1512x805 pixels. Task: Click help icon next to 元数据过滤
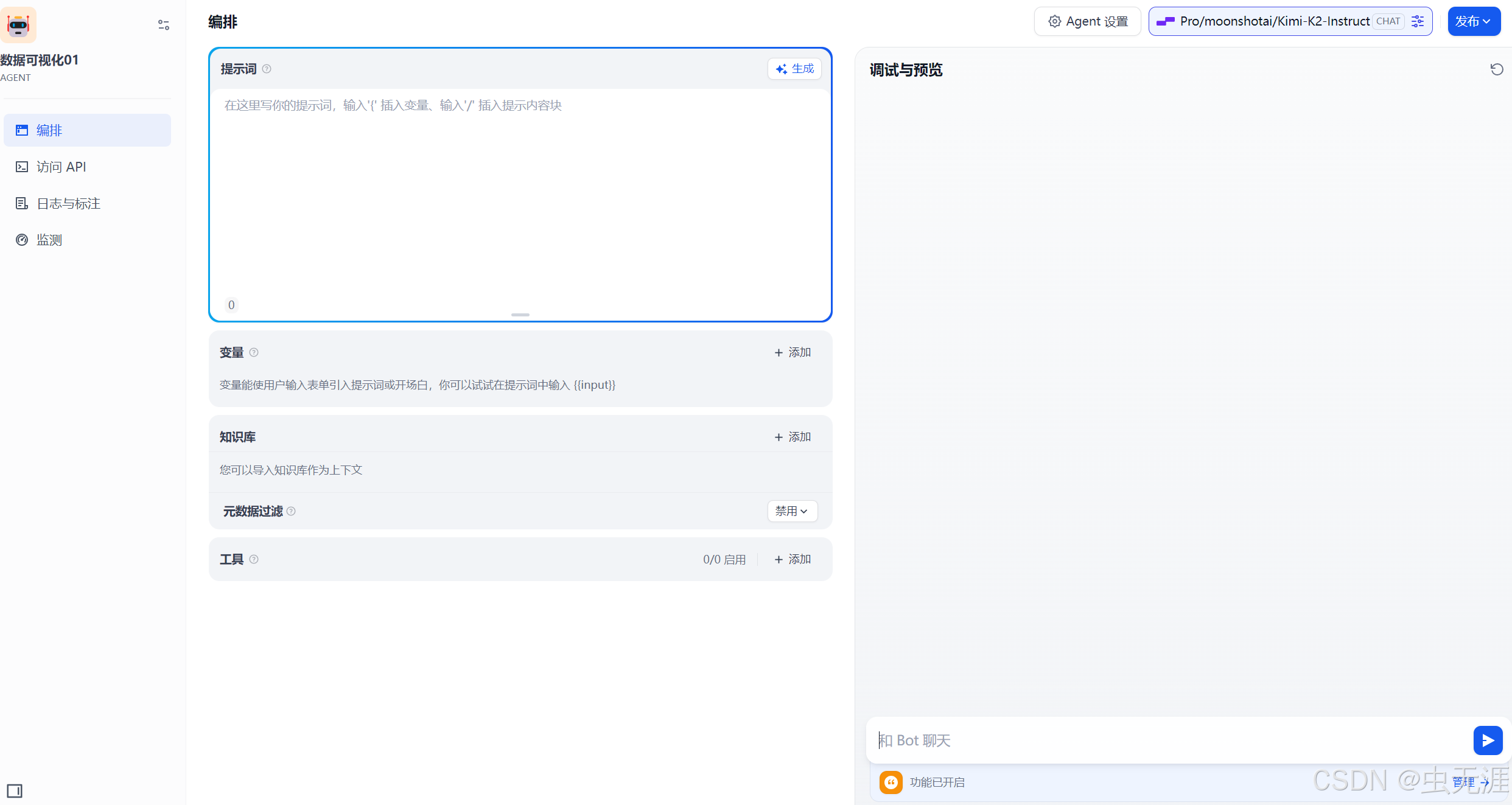291,511
